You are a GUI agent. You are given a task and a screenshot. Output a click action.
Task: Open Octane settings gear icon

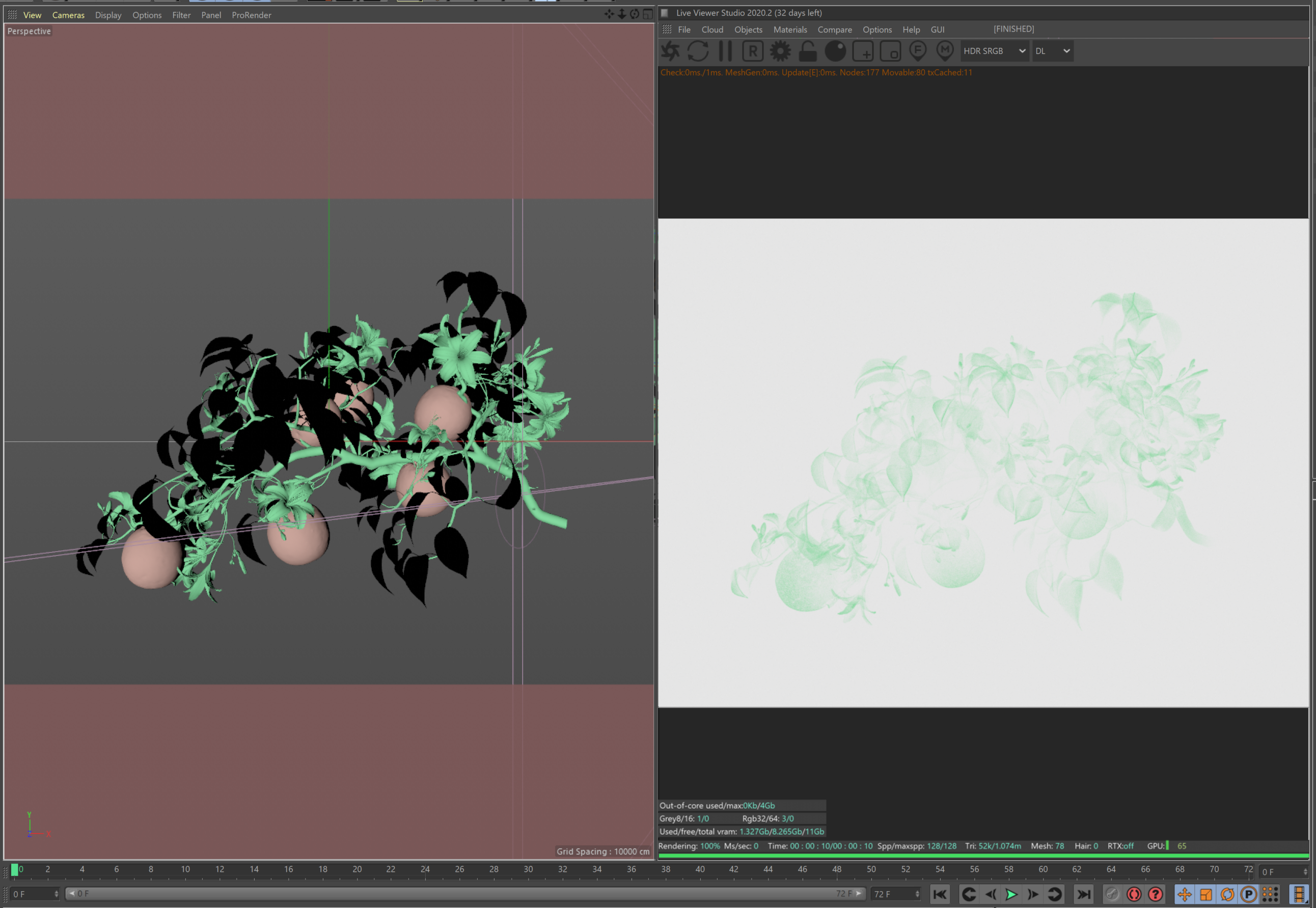point(780,51)
